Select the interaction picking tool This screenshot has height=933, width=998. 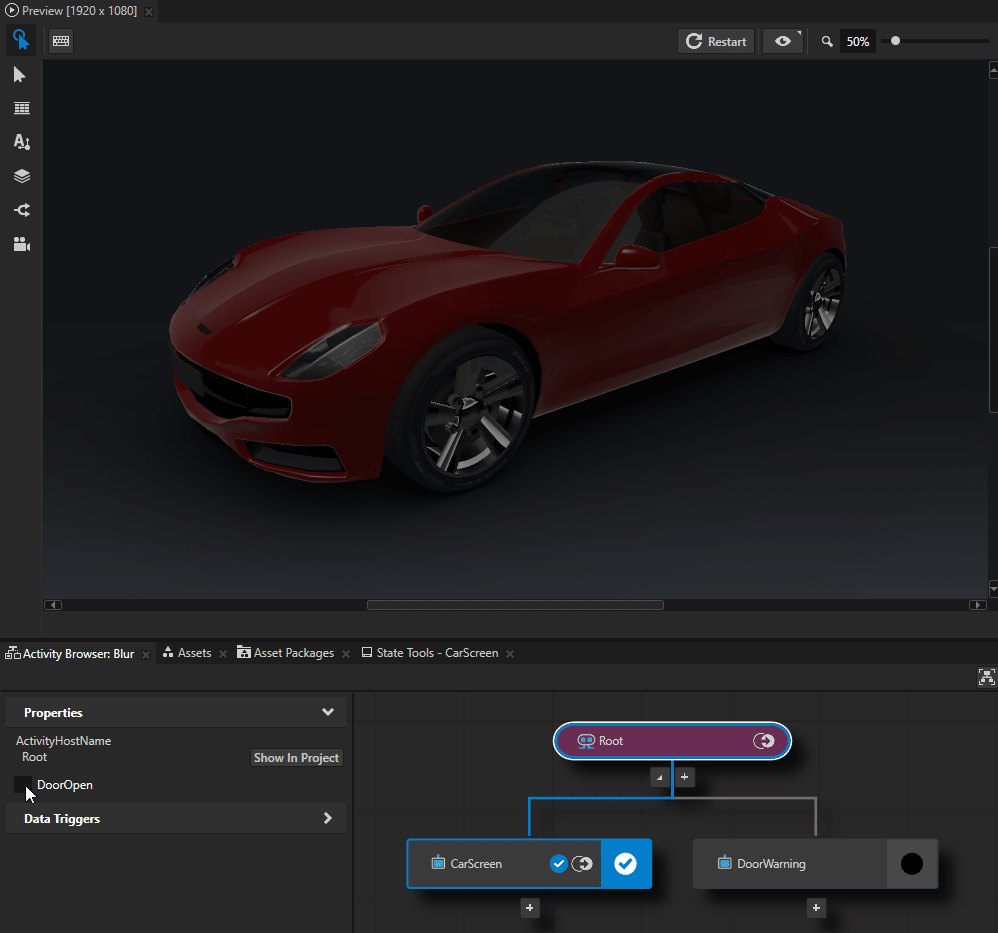(21, 40)
